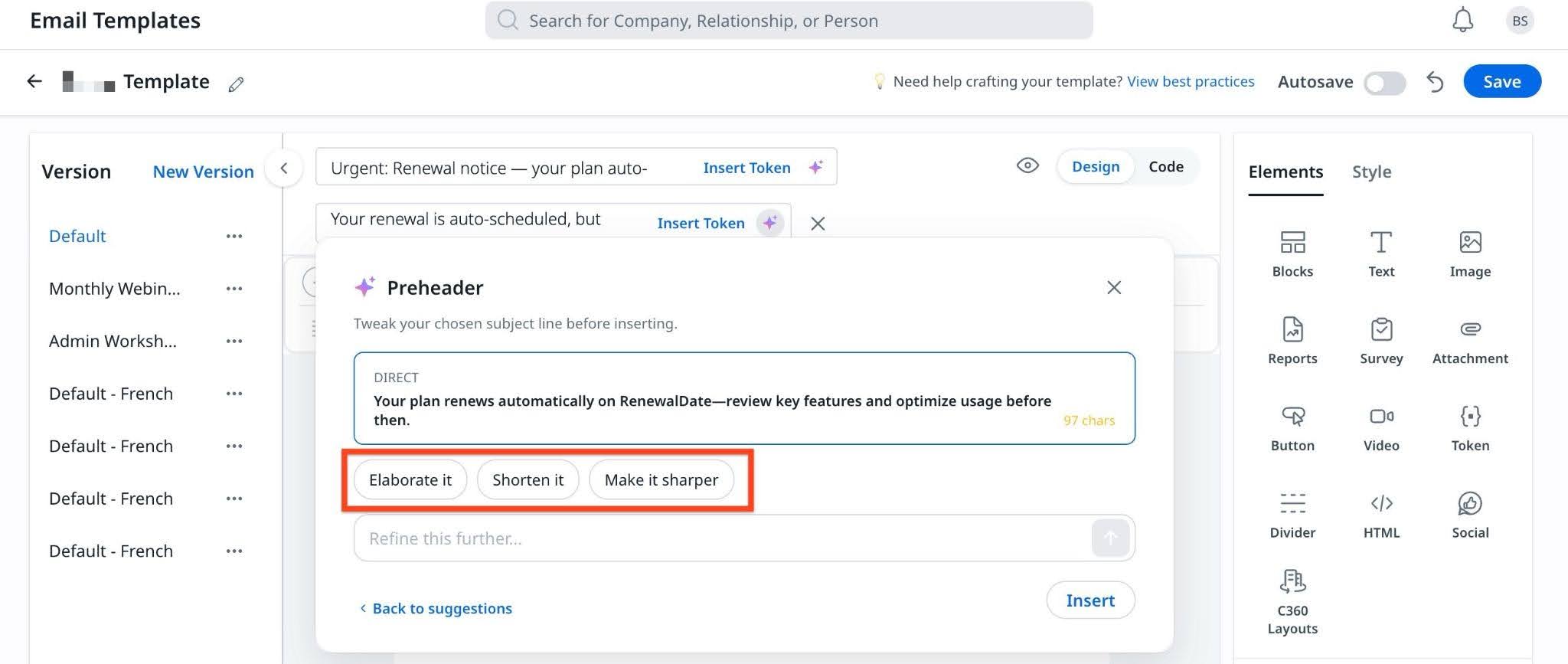Add a Survey element

pos(1381,341)
